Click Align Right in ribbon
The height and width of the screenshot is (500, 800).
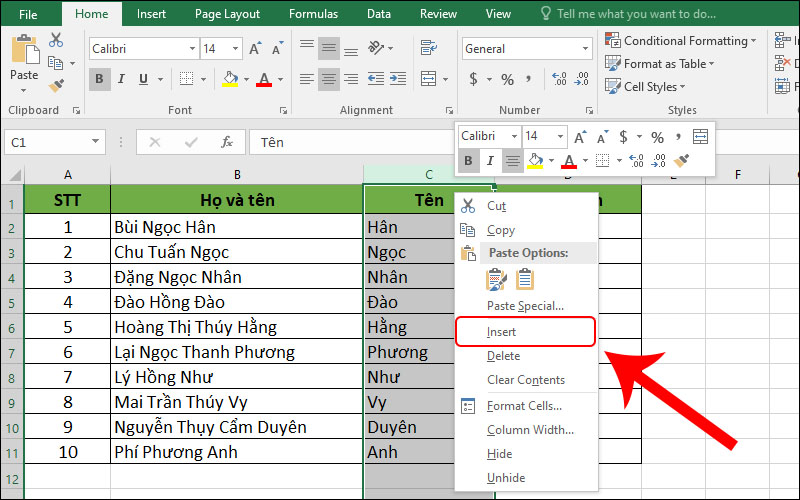click(351, 79)
